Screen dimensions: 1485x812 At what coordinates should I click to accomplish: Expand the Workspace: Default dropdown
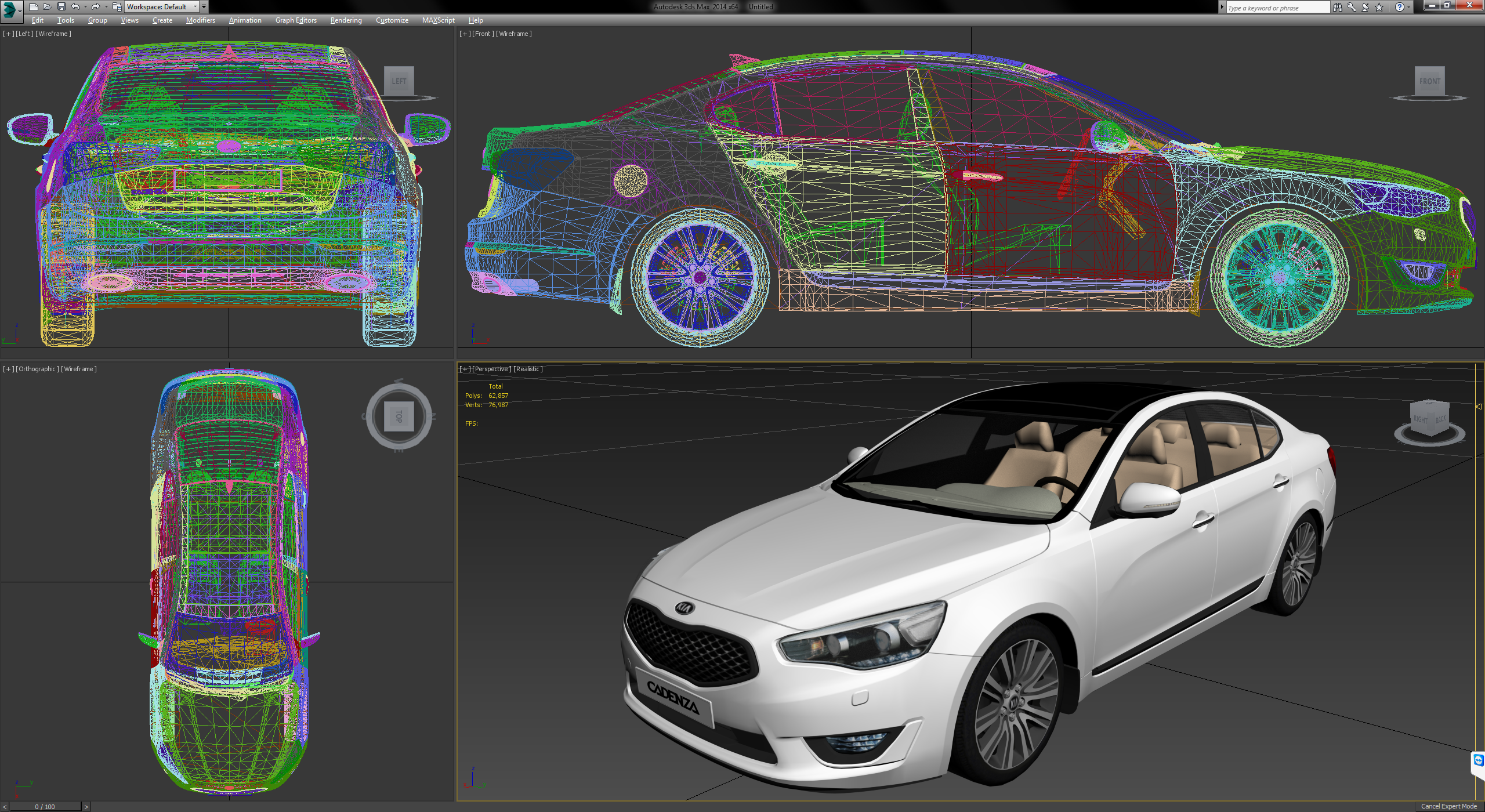coord(195,7)
